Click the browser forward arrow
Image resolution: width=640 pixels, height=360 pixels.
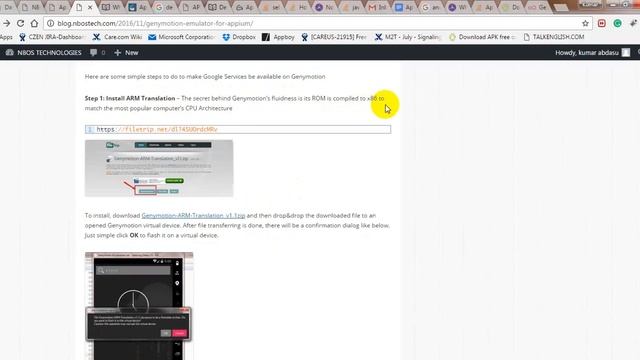pyautogui.click(x=7, y=24)
